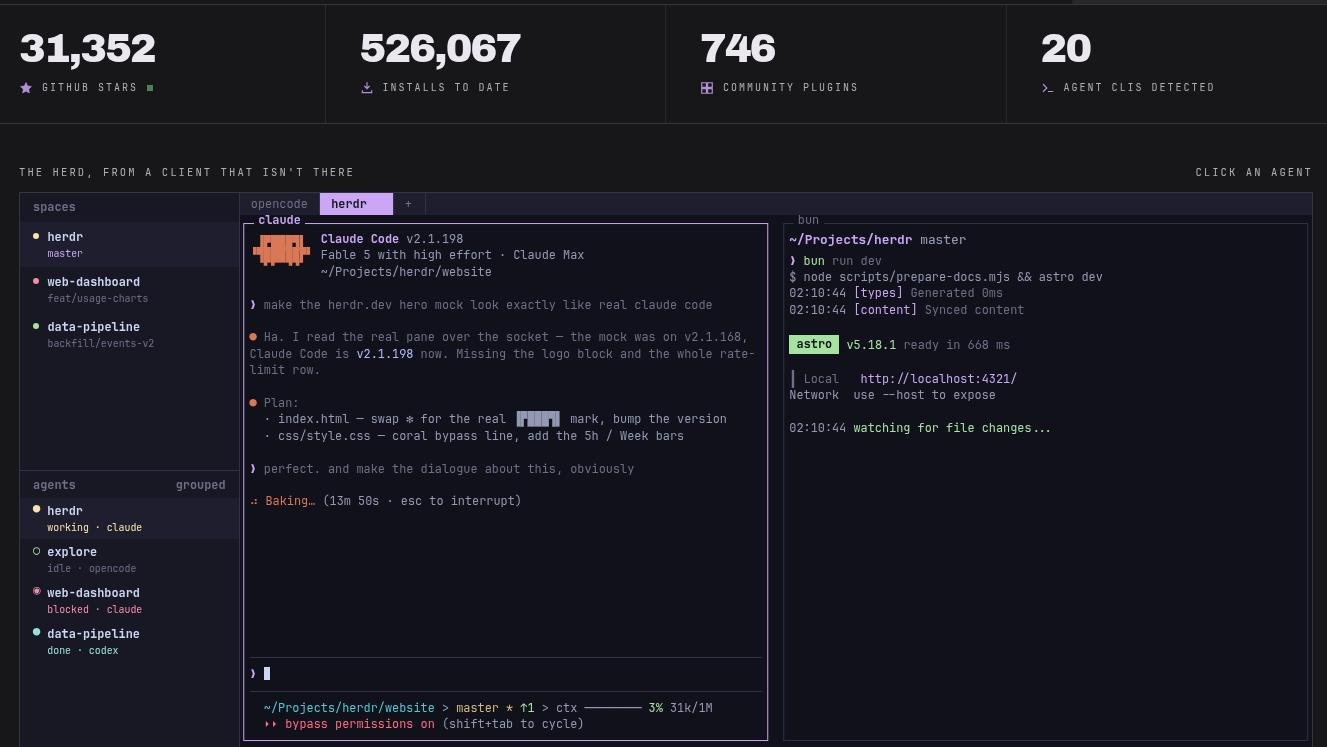The image size is (1327, 747).
Task: Click the '3%' context percentage
Action: click(x=655, y=708)
